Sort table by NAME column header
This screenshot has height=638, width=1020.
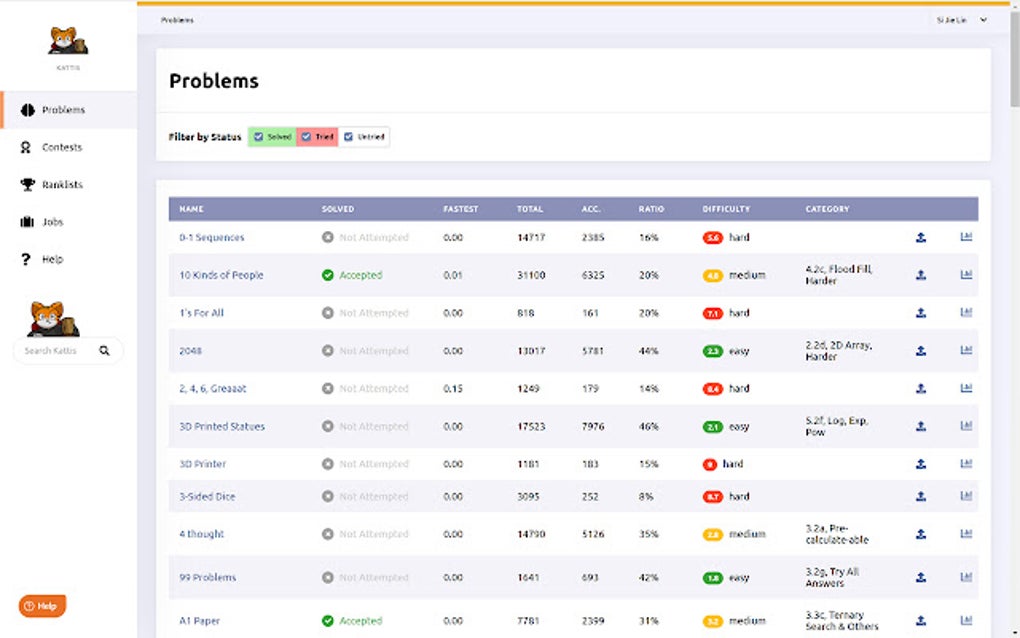pos(191,209)
